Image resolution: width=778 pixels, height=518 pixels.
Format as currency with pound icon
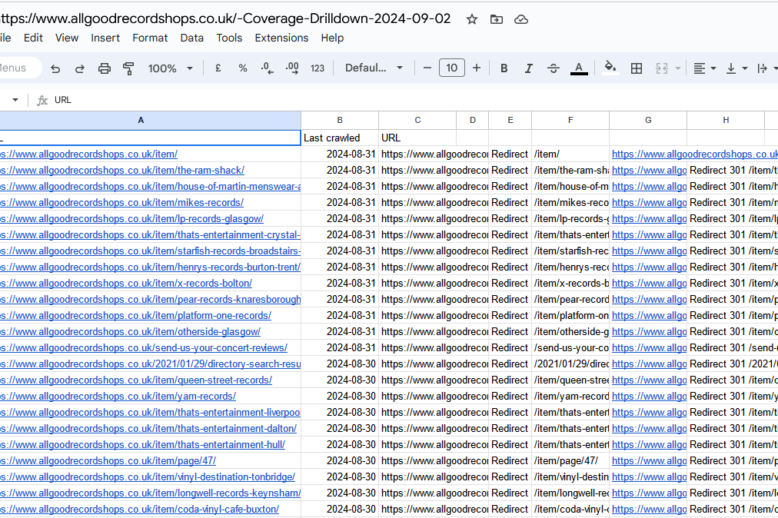click(218, 68)
